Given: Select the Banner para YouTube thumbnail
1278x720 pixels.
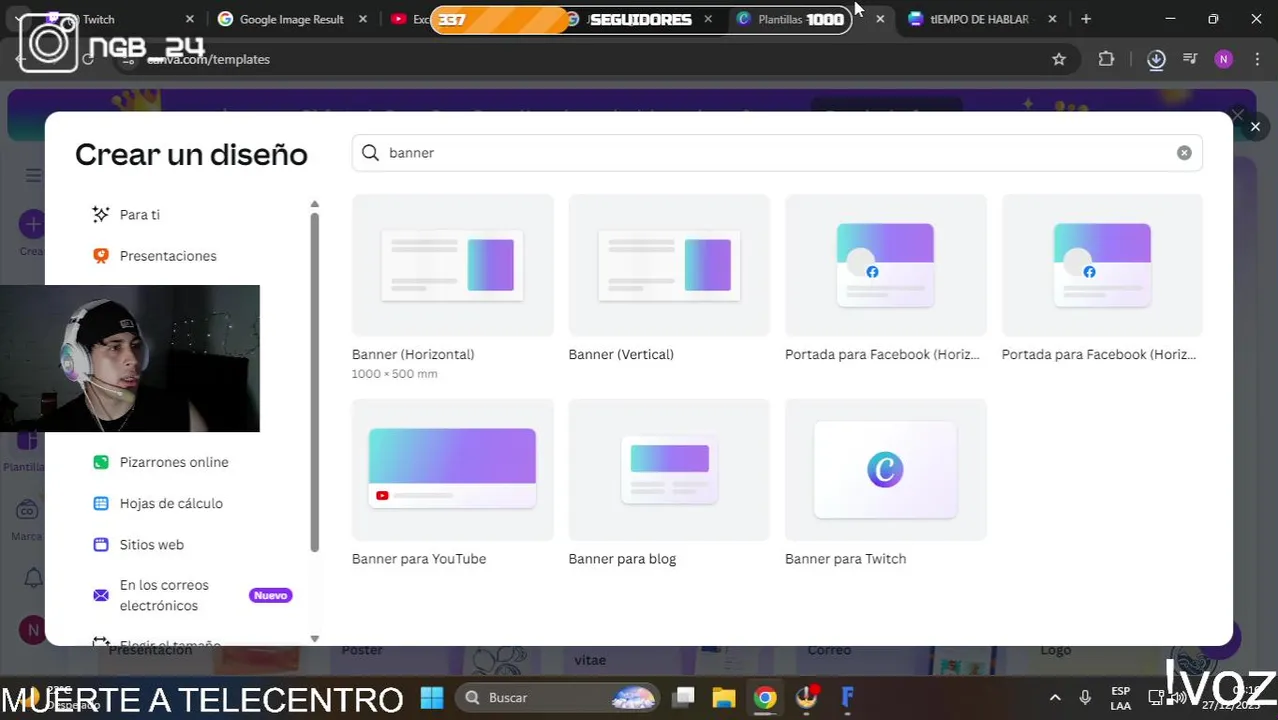Looking at the screenshot, I should (x=452, y=470).
